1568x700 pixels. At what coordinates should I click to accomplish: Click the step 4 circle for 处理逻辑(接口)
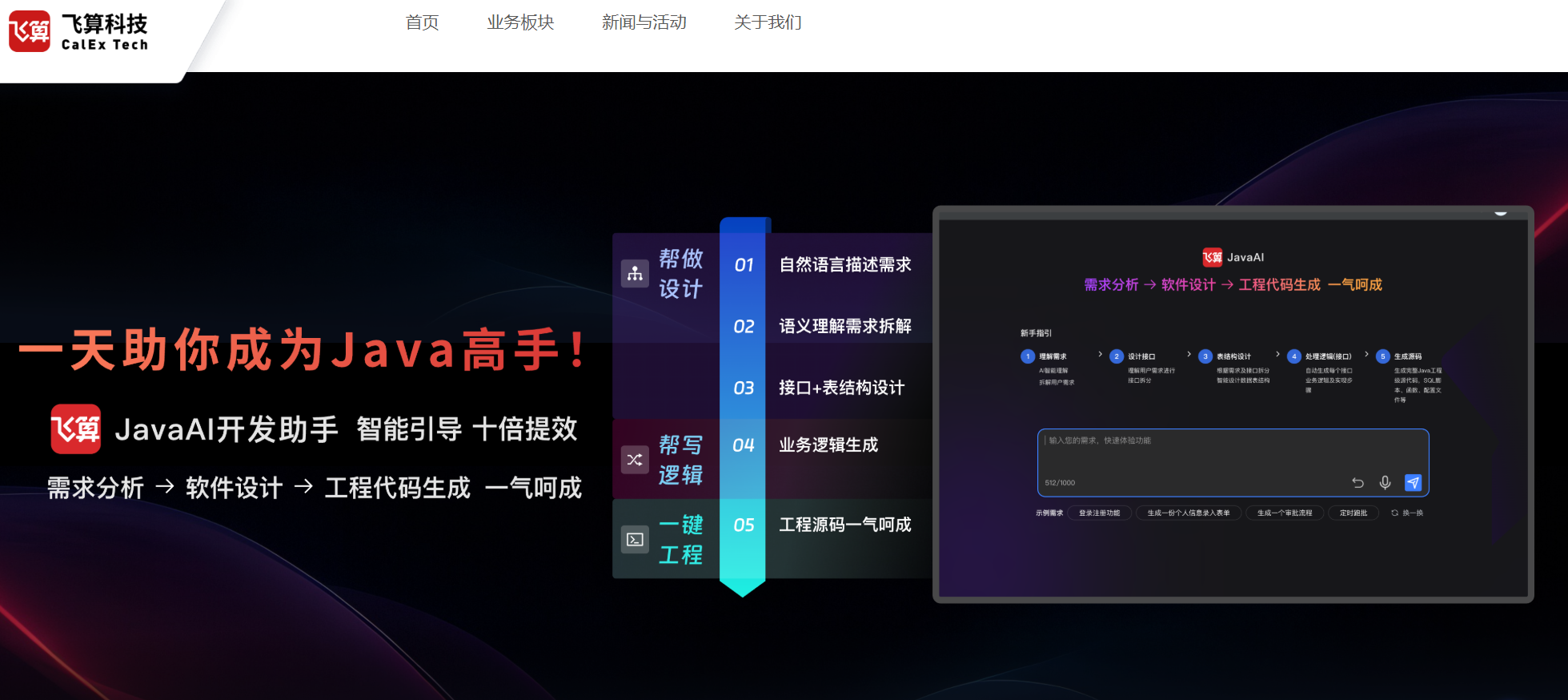[x=1294, y=356]
